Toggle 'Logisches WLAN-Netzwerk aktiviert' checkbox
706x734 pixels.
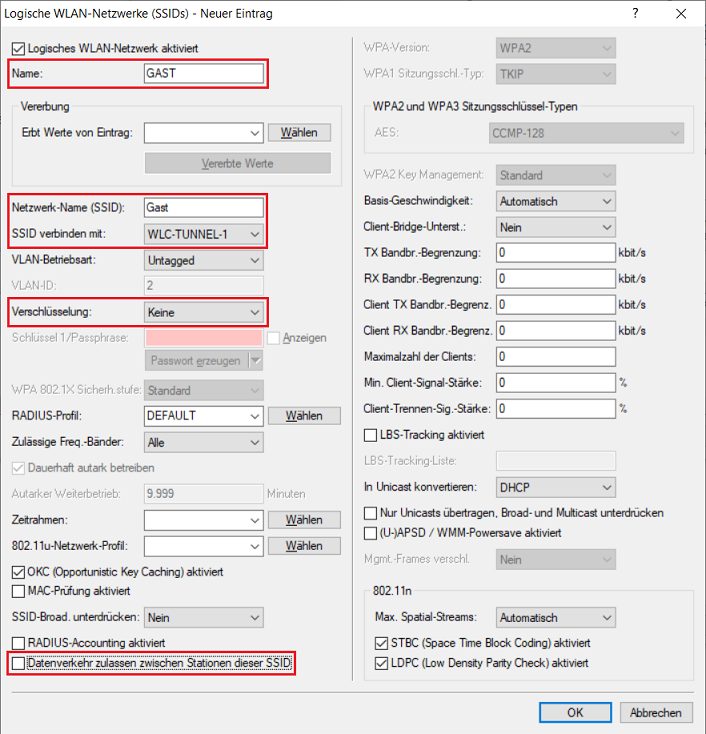[18, 49]
